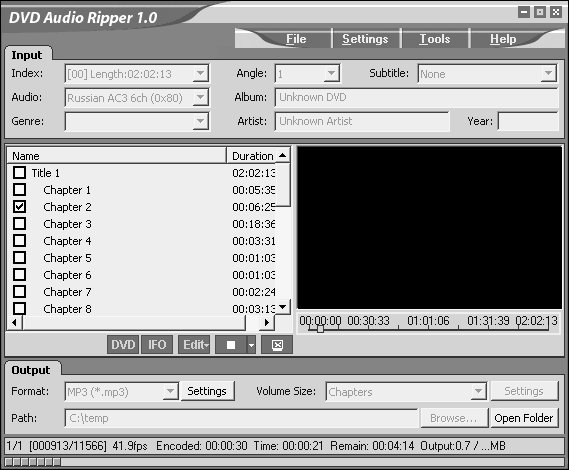The width and height of the screenshot is (569, 470).
Task: Check the Chapter 1 checkbox
Action: coord(20,189)
